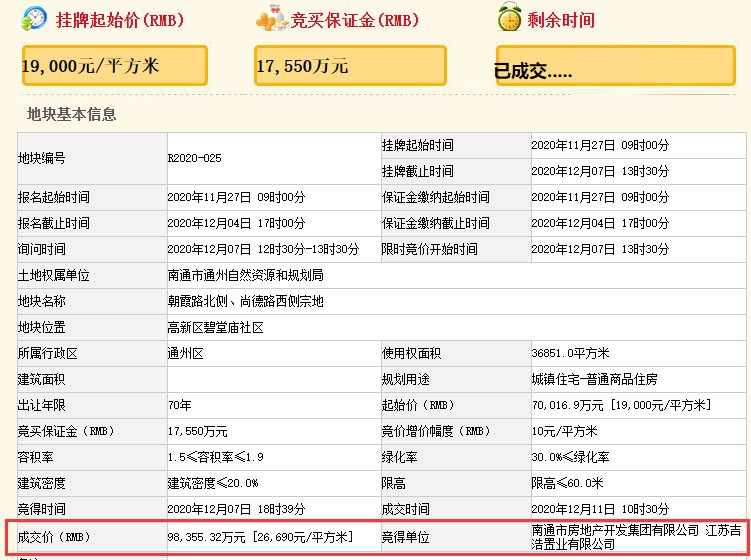The width and height of the screenshot is (751, 560).
Task: Click the 成交价（RMB） label
Action: click(54, 537)
